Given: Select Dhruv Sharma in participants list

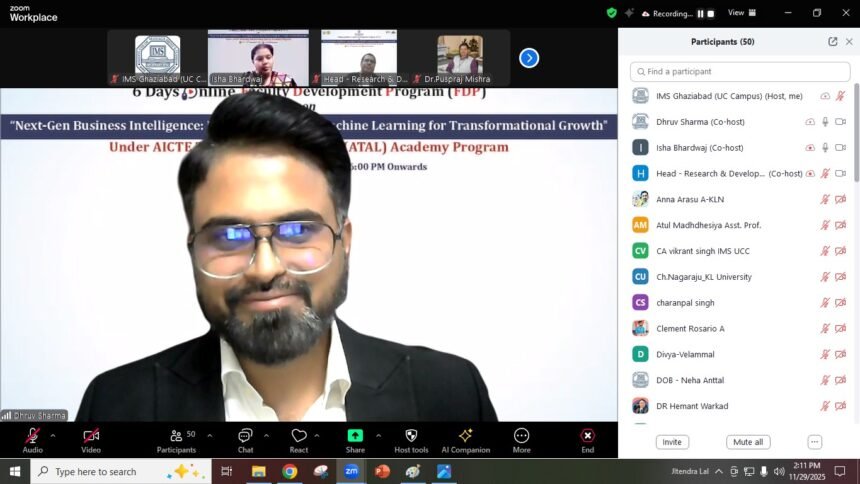Looking at the screenshot, I should (x=700, y=122).
